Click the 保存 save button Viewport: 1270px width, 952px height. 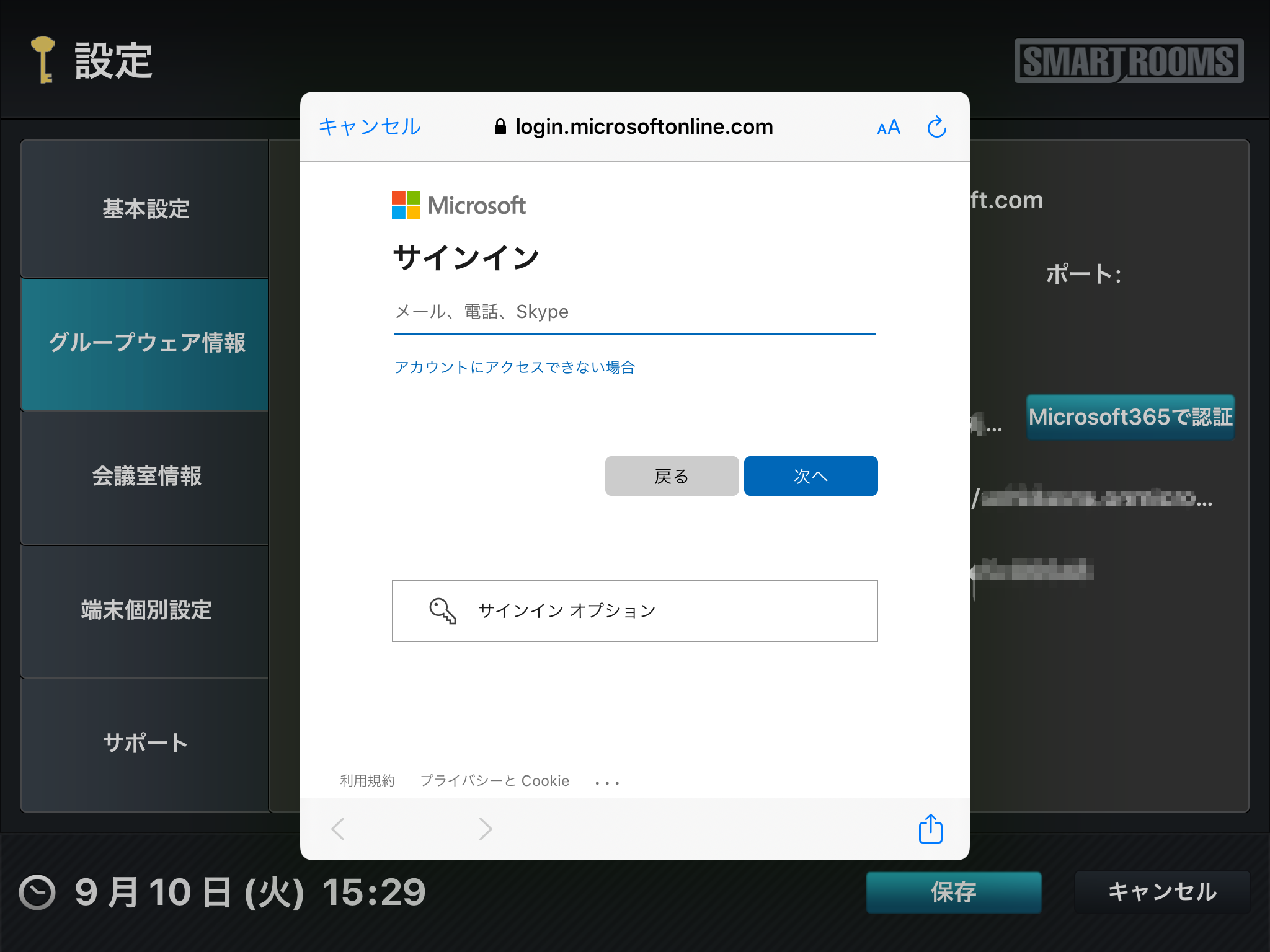(953, 892)
